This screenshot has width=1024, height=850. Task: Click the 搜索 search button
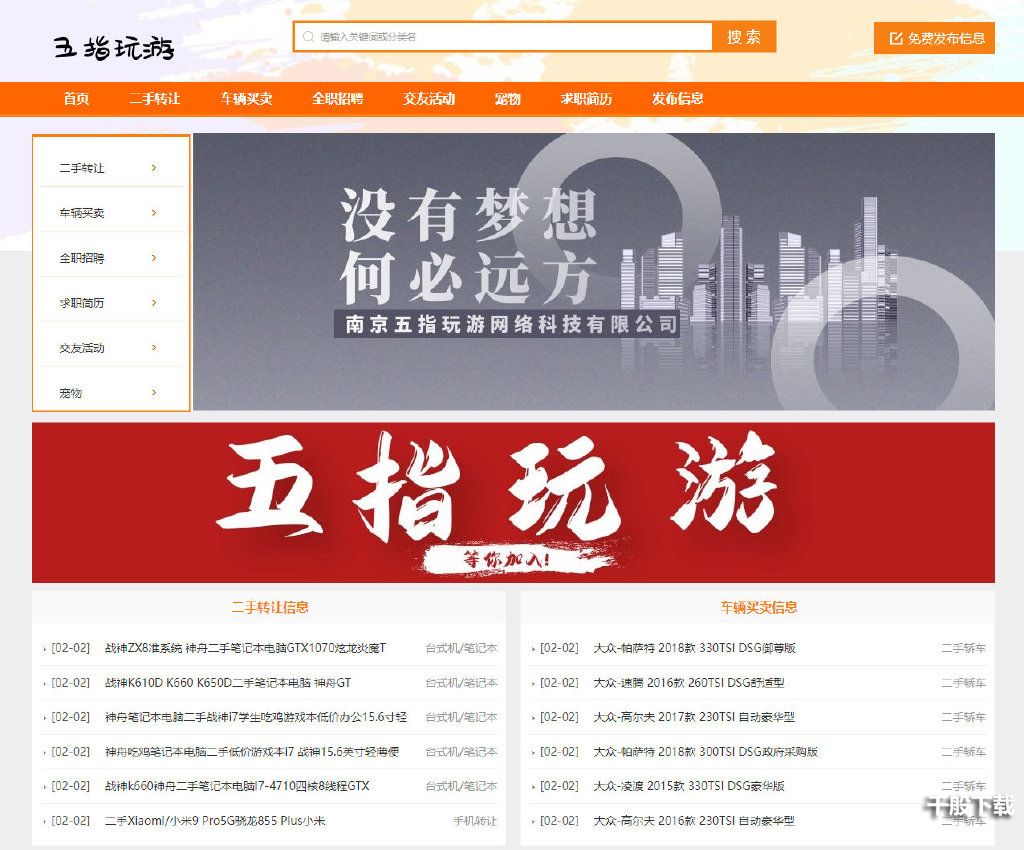[746, 36]
